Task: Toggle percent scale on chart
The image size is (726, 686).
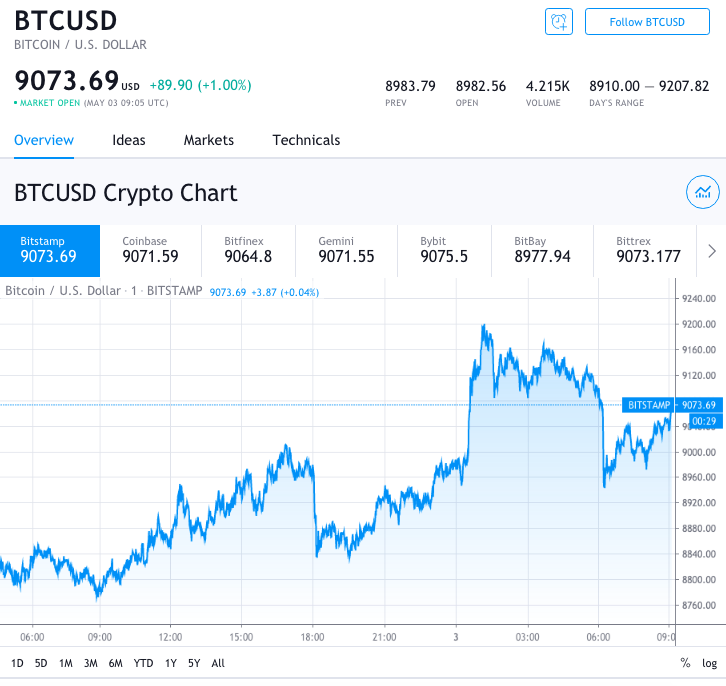Action: pos(685,663)
